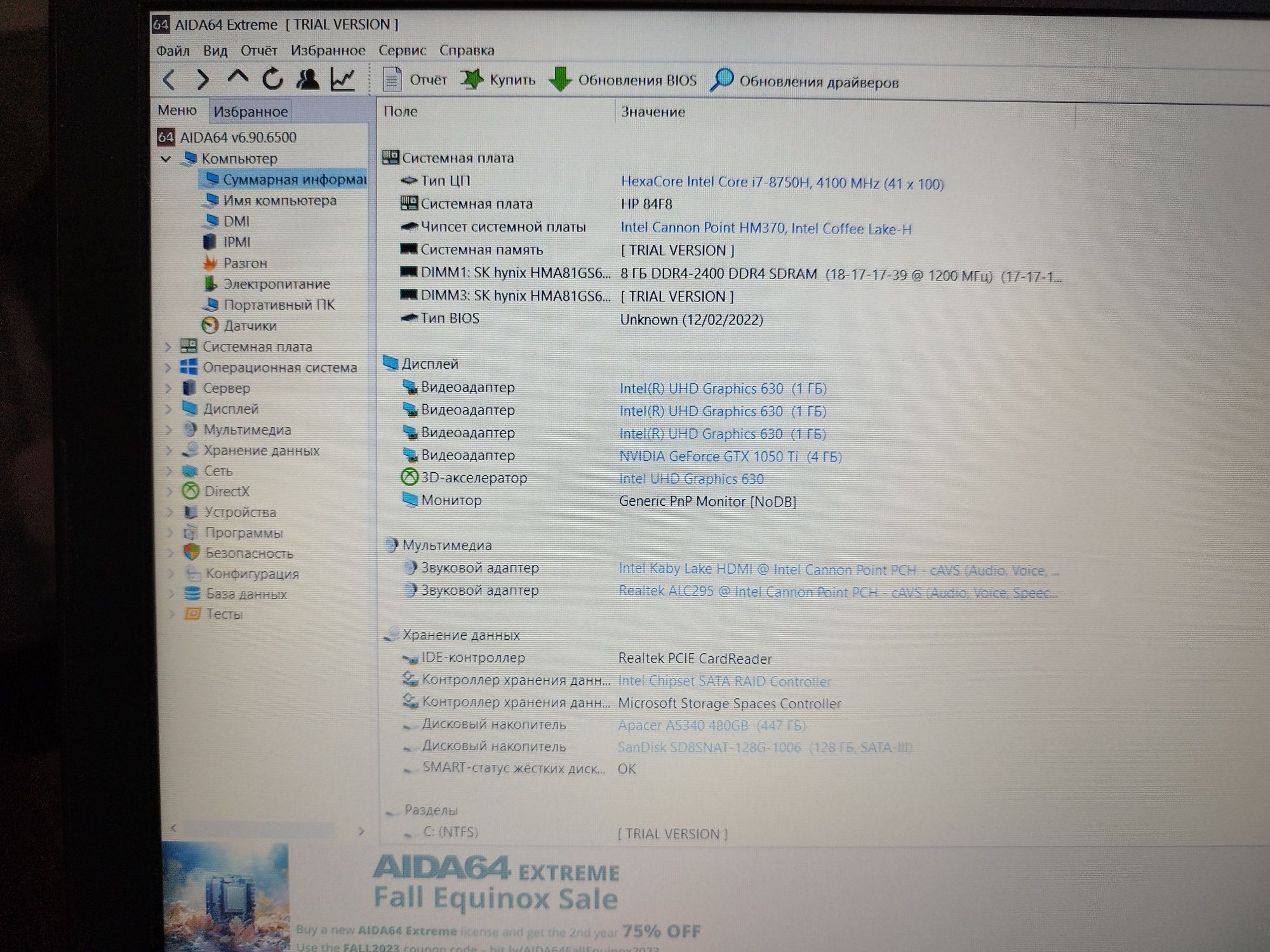Viewport: 1270px width, 952px height.
Task: Open the Intel Kaby Lake HDMI audio link
Action: [x=838, y=570]
